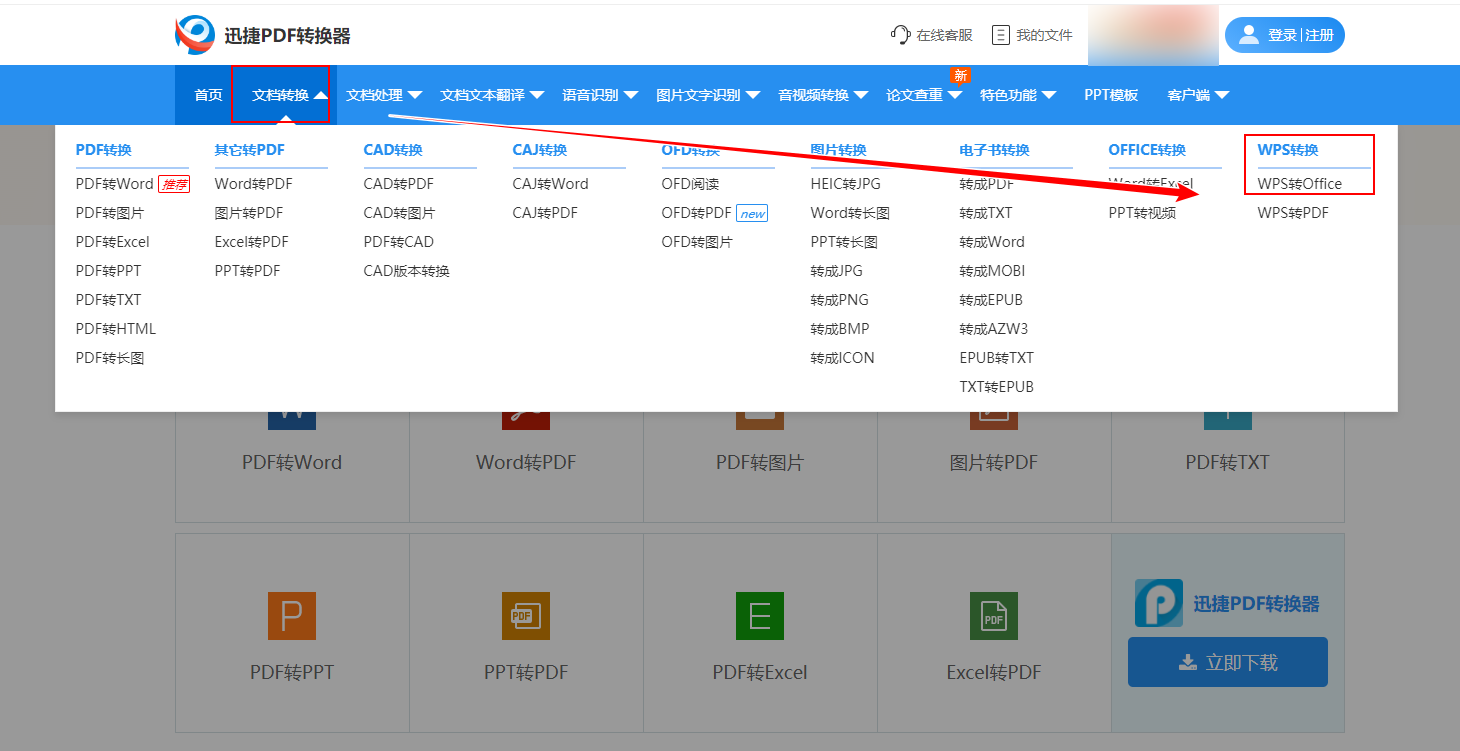This screenshot has height=751, width=1460.
Task: Open the 转成ICON link
Action: 842,358
